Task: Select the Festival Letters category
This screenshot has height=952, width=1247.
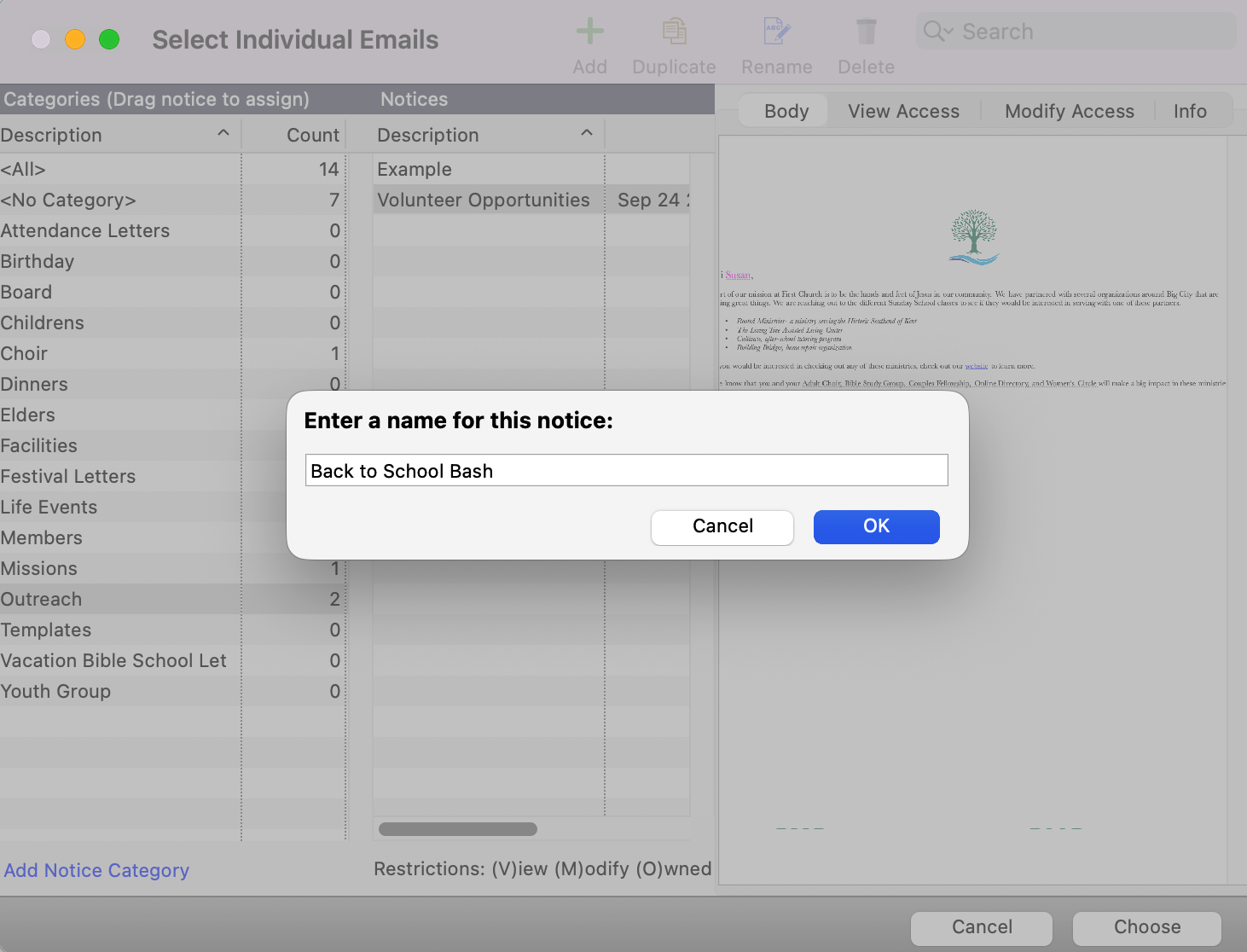Action: [x=143, y=476]
